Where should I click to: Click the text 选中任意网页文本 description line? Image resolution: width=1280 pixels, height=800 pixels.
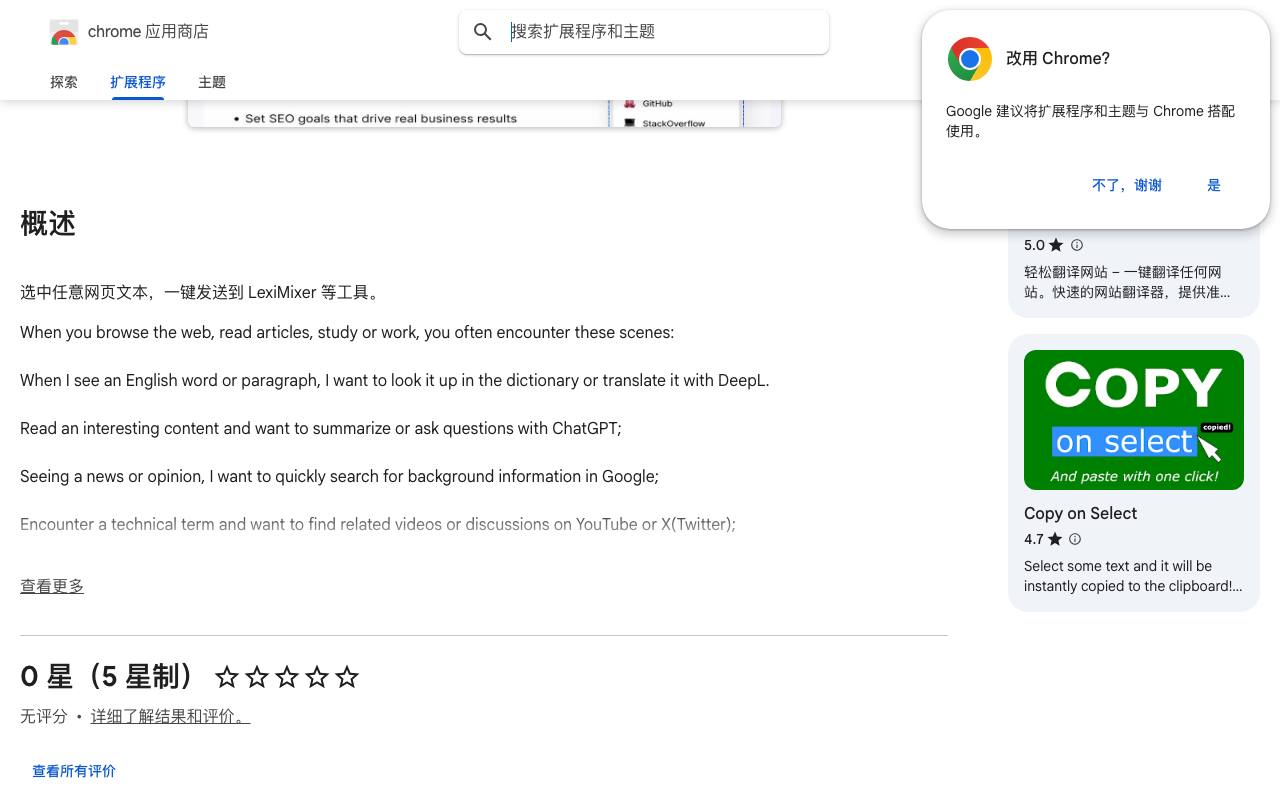(x=202, y=293)
